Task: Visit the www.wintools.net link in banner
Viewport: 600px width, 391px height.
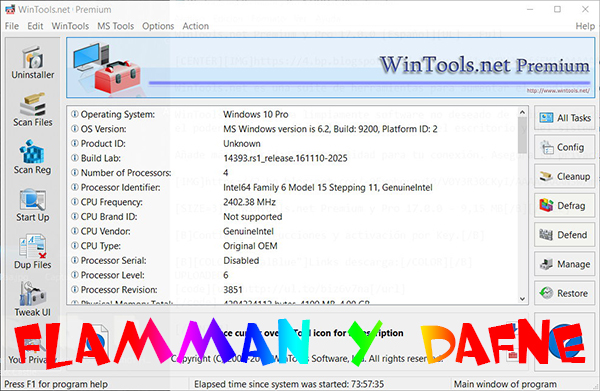Action: (558, 91)
